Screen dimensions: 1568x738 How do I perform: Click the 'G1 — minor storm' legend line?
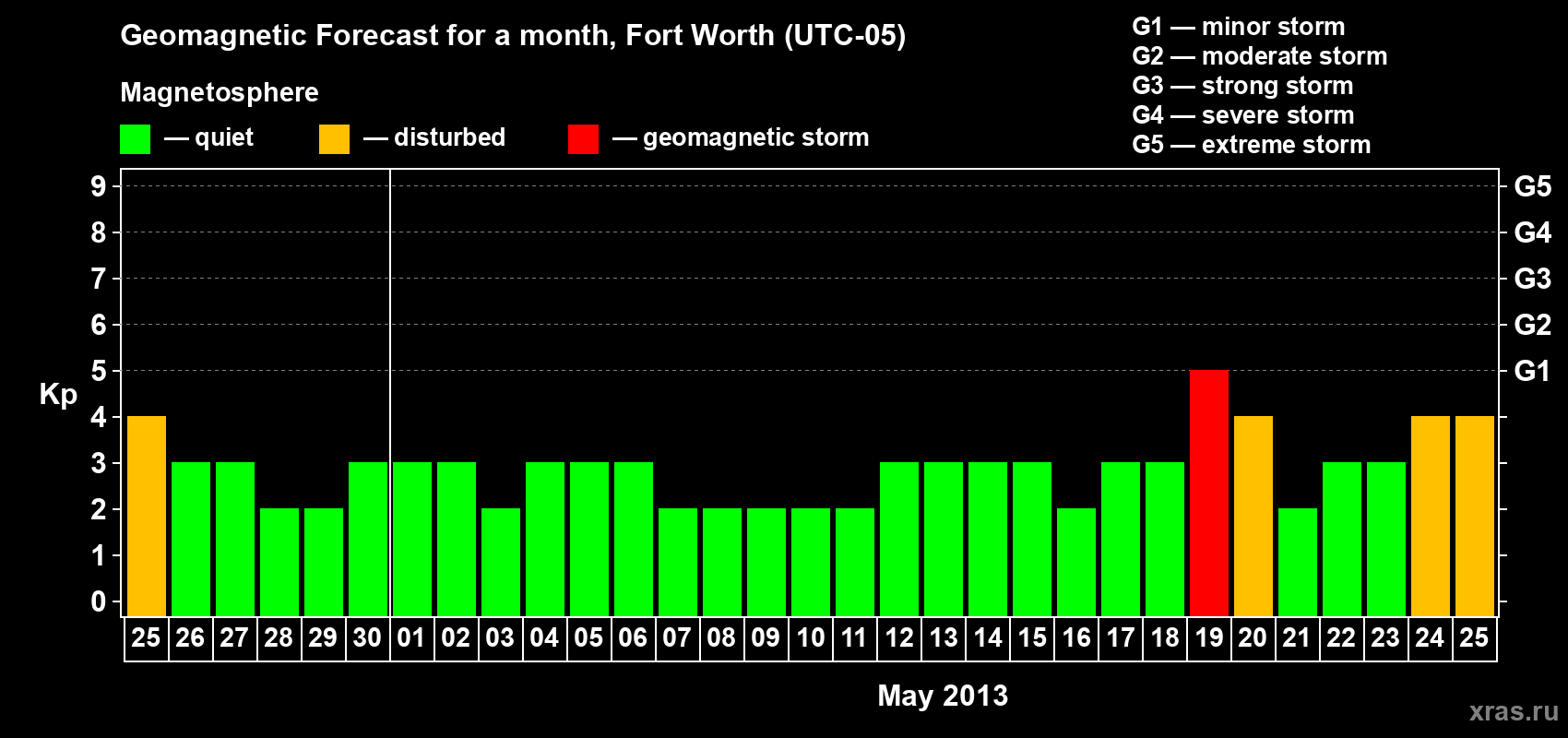(x=1239, y=27)
